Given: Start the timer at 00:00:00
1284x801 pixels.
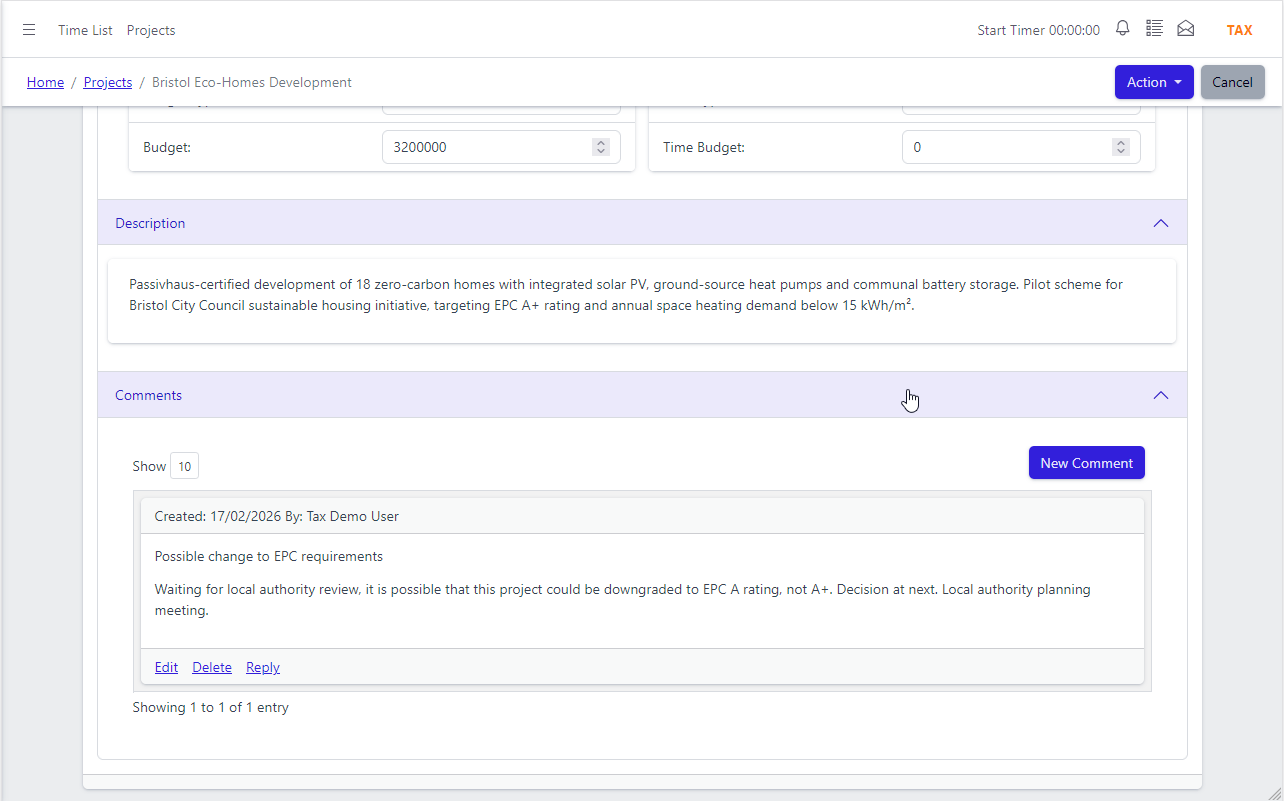Looking at the screenshot, I should 1038,30.
